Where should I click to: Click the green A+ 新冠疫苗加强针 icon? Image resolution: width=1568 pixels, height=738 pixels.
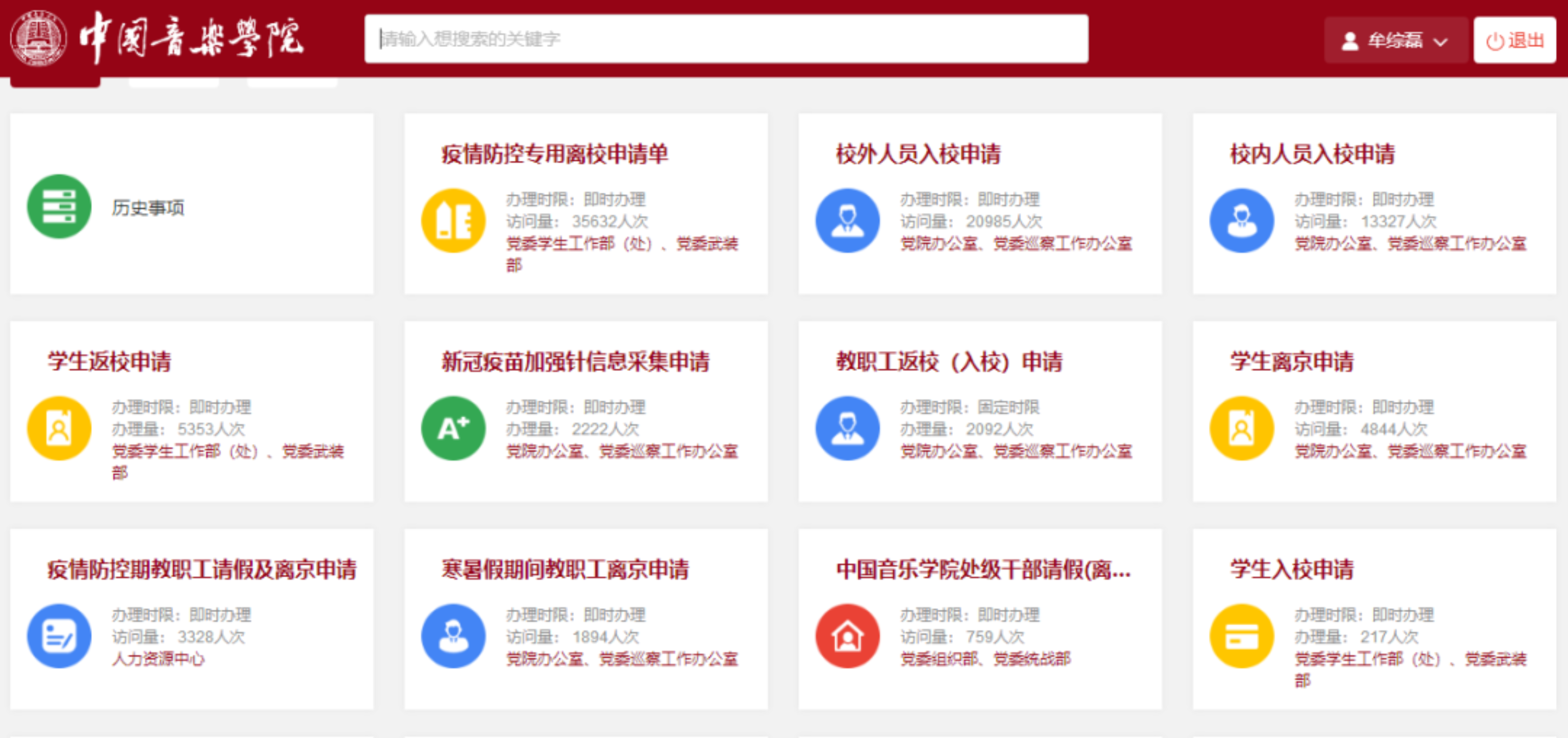(453, 428)
